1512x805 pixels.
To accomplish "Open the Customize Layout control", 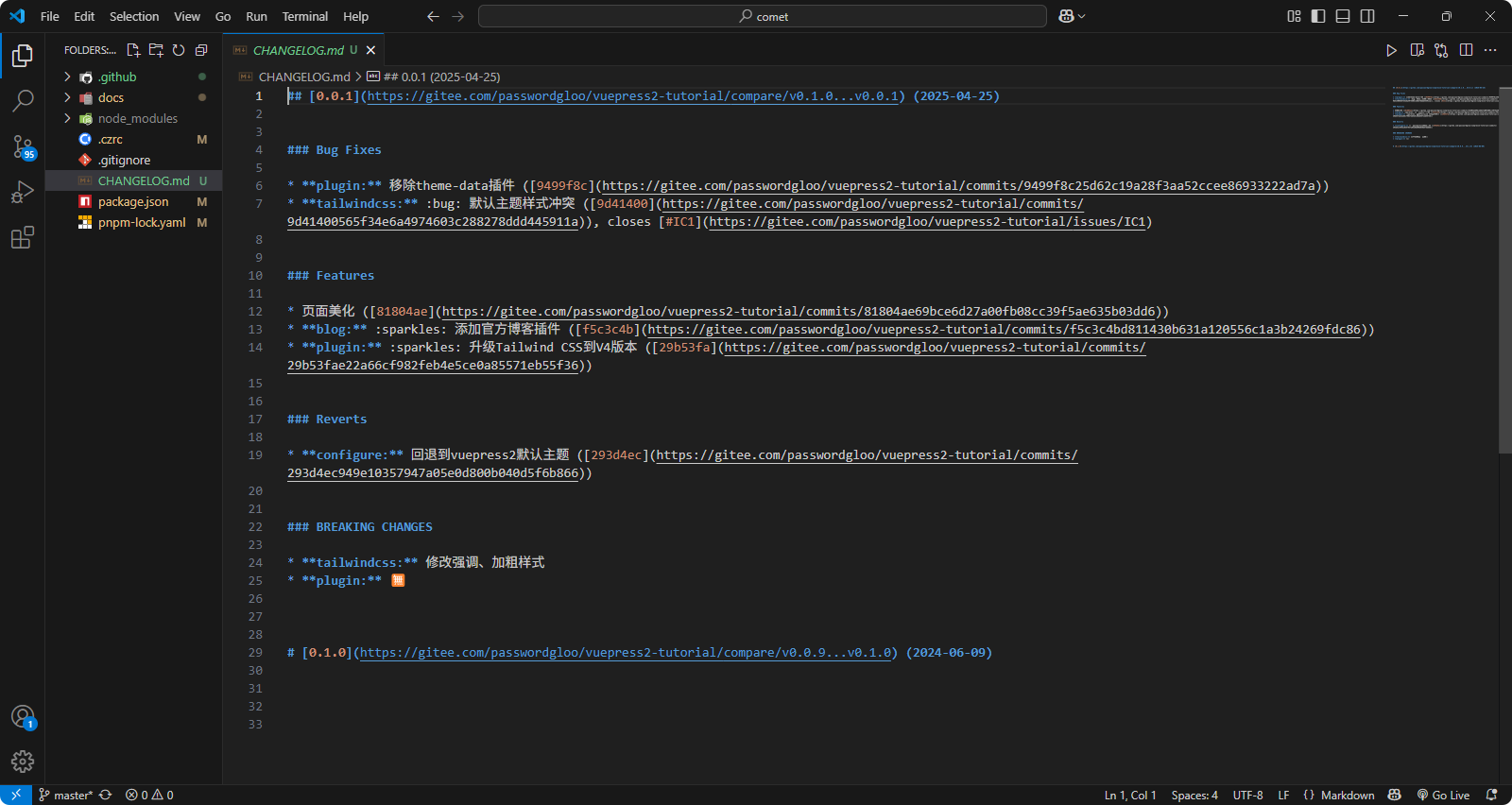I will click(x=1294, y=16).
